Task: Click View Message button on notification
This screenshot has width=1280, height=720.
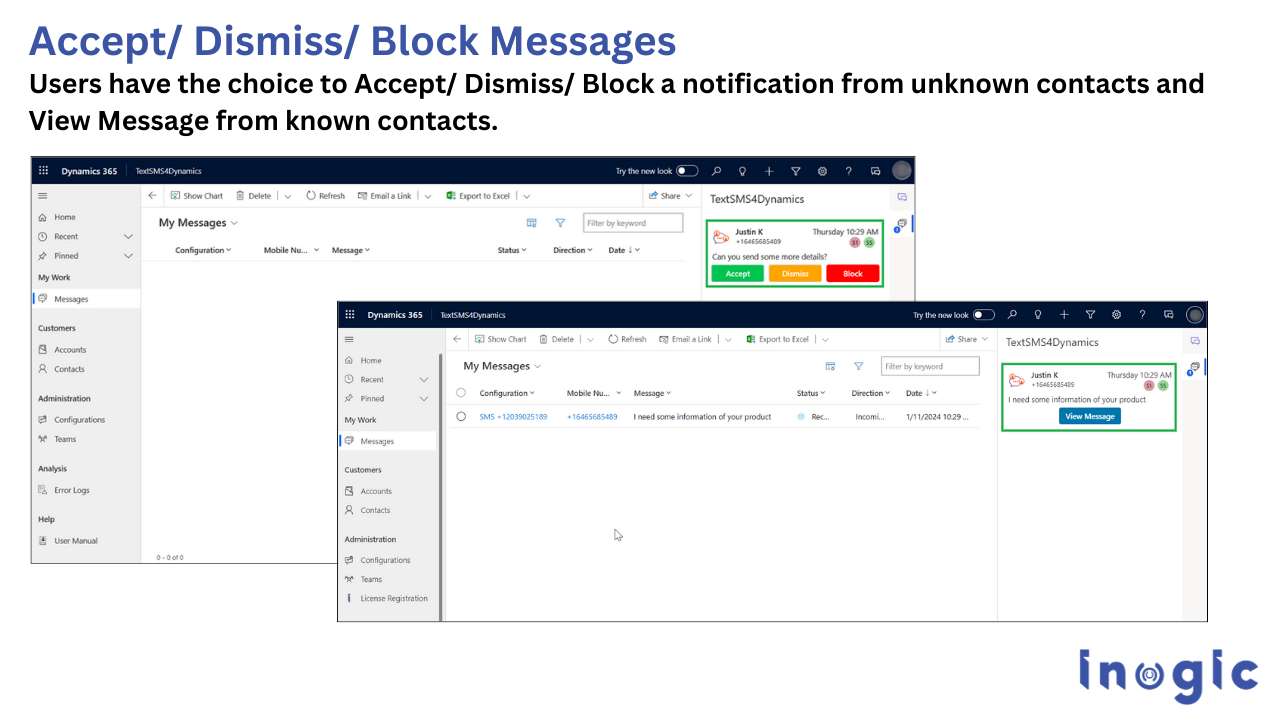Action: (x=1090, y=416)
